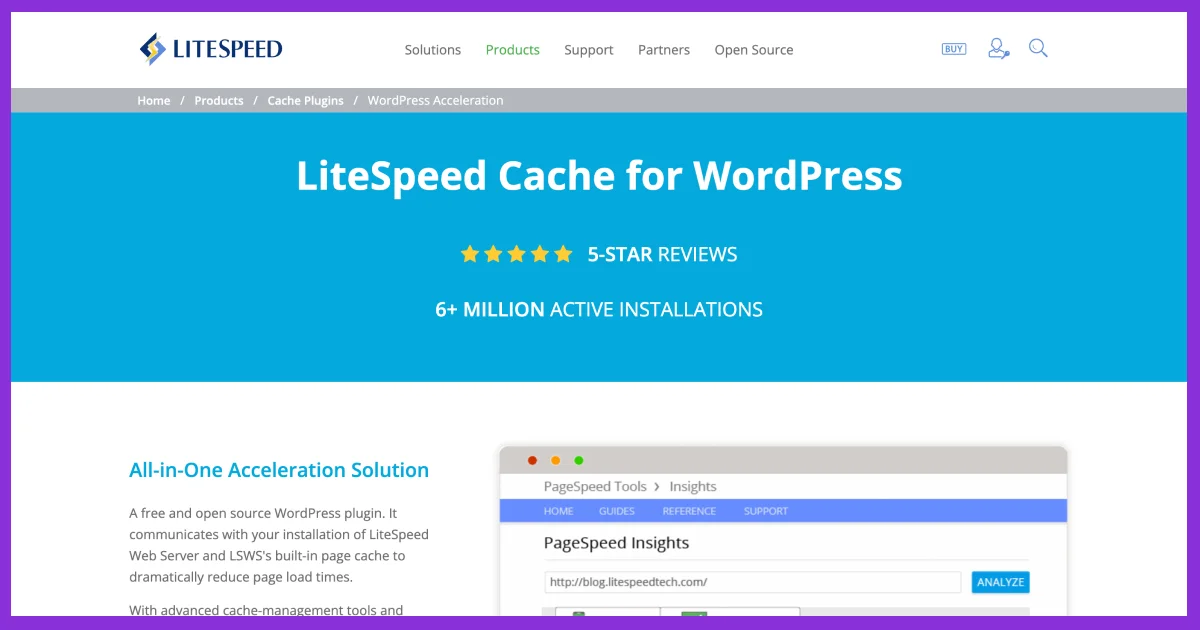This screenshot has height=630, width=1200.
Task: Open the BUY icon in header
Action: [x=954, y=49]
